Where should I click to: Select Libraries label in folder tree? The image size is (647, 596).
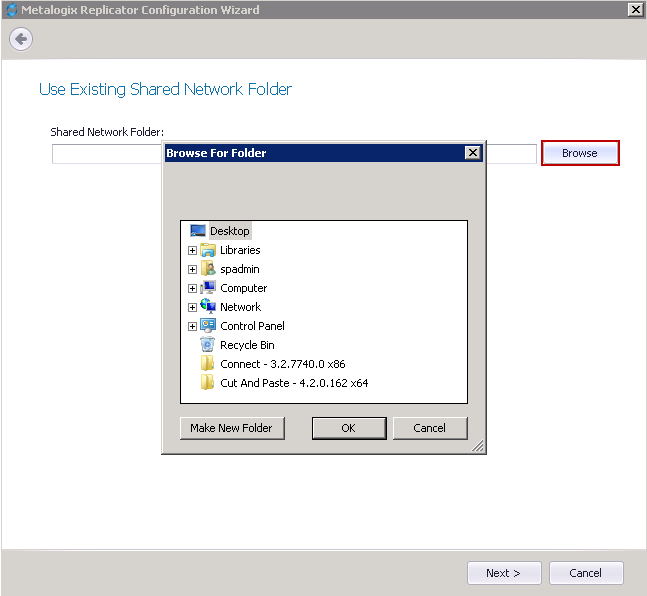coord(240,250)
